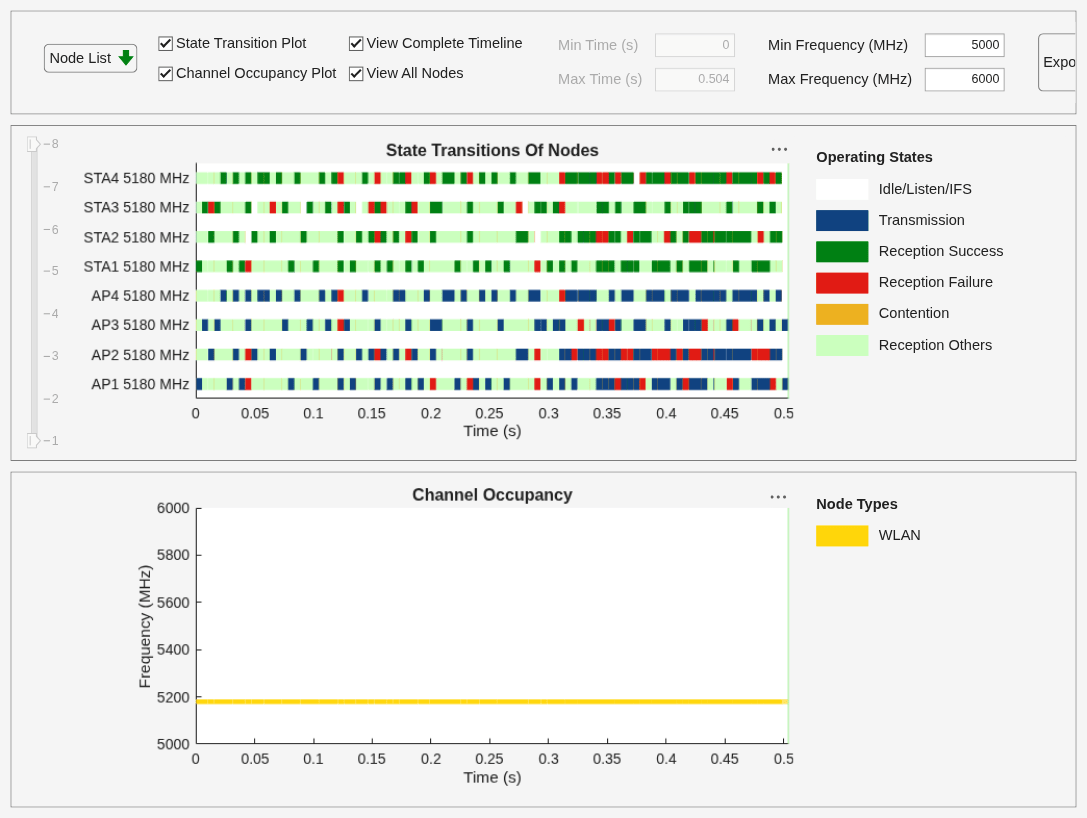
Task: Click the Reception Failure legend label
Action: [935, 282]
